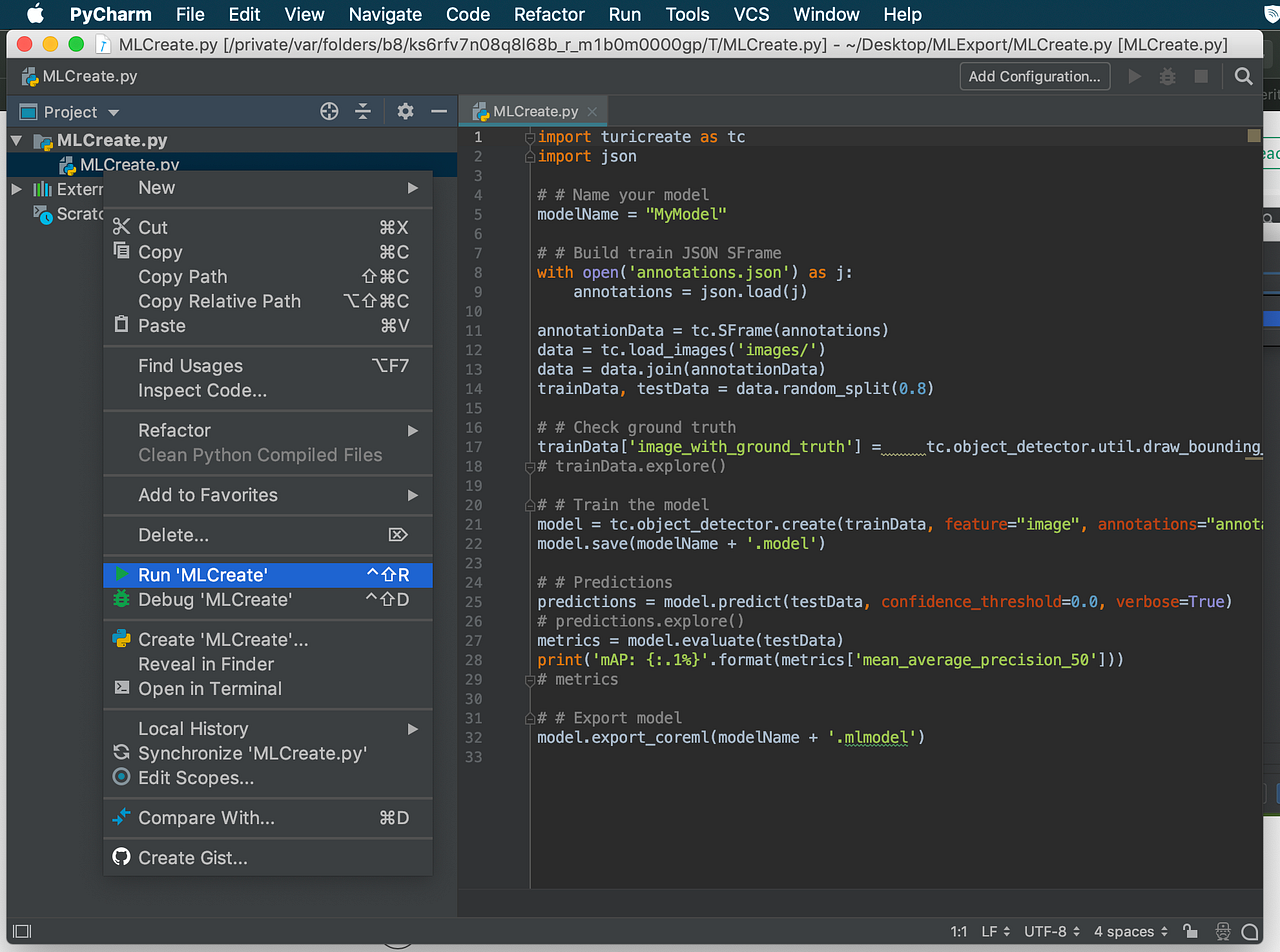Open the VCS menu
1280x952 pixels.
752,14
